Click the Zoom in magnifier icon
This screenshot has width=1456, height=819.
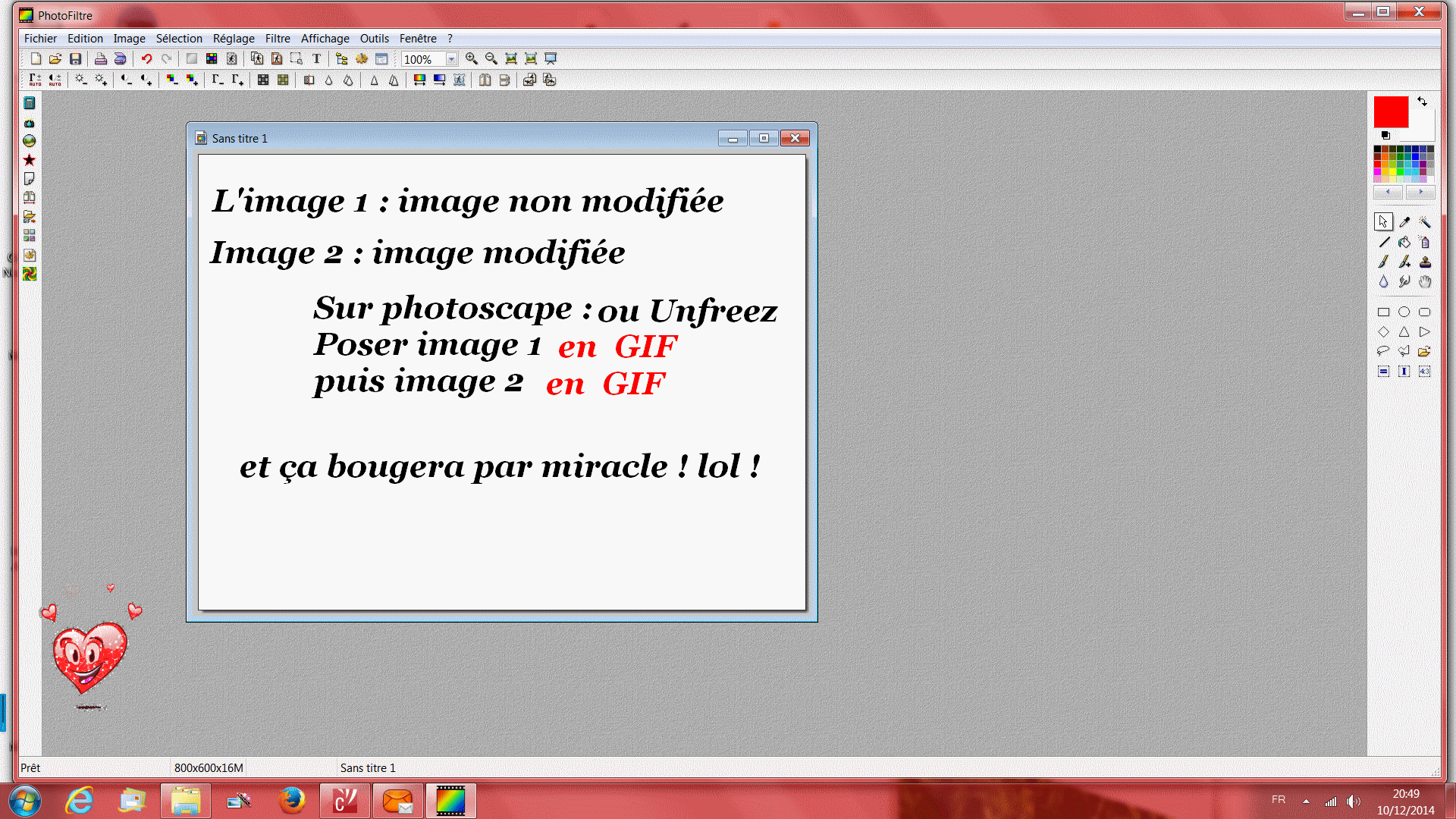click(x=471, y=58)
